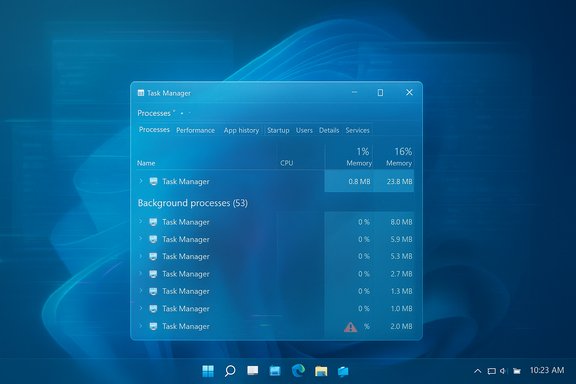Select the 2.7 MB memory value
576x384 pixels.
click(401, 274)
